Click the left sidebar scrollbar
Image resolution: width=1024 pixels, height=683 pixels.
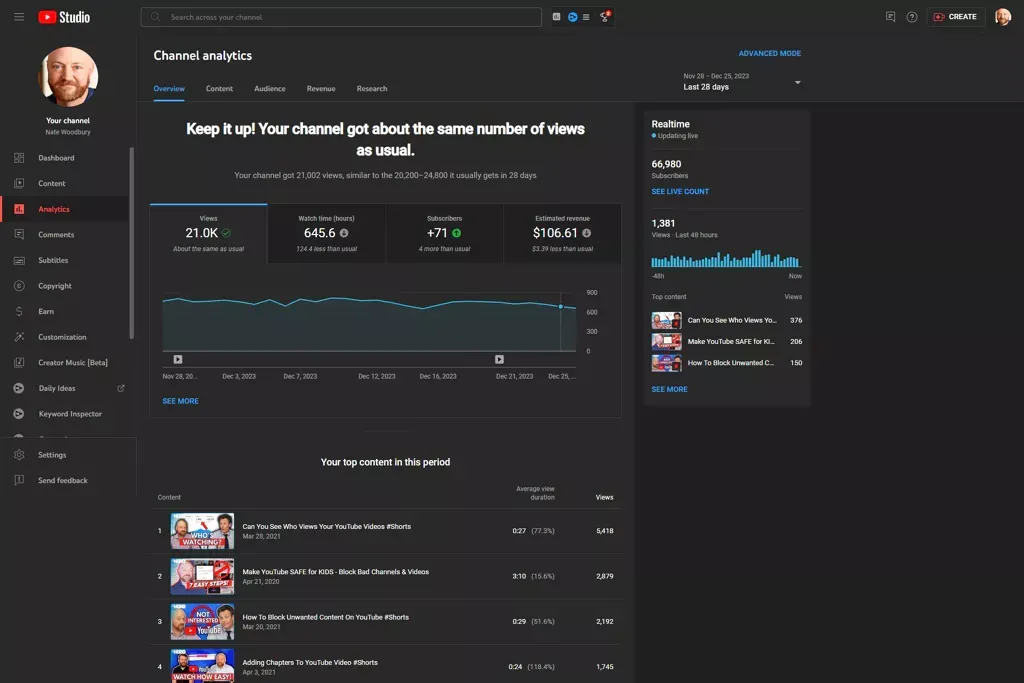tap(132, 243)
